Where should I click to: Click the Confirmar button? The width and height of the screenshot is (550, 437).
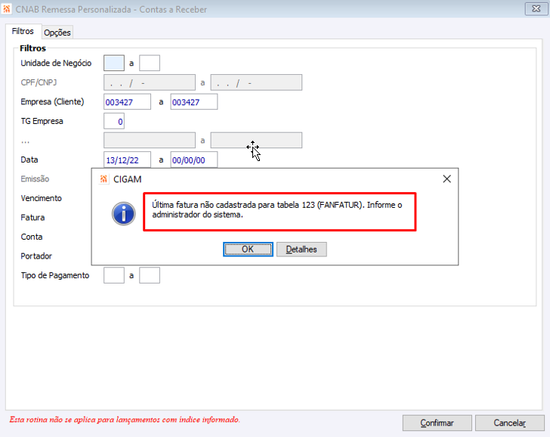coord(437,423)
